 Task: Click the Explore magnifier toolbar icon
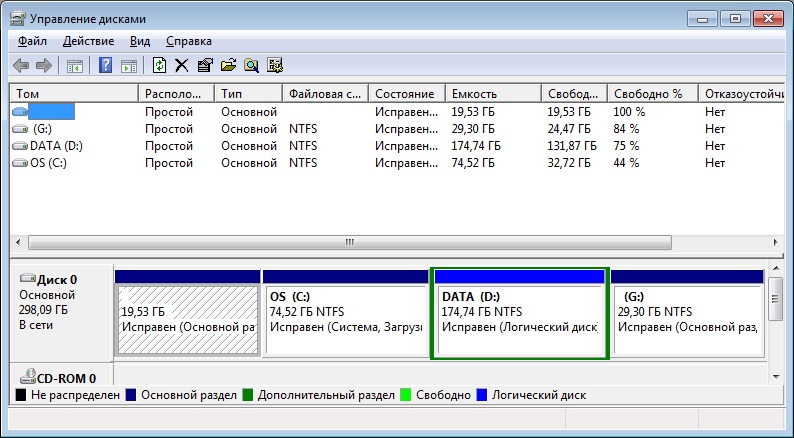pos(252,65)
